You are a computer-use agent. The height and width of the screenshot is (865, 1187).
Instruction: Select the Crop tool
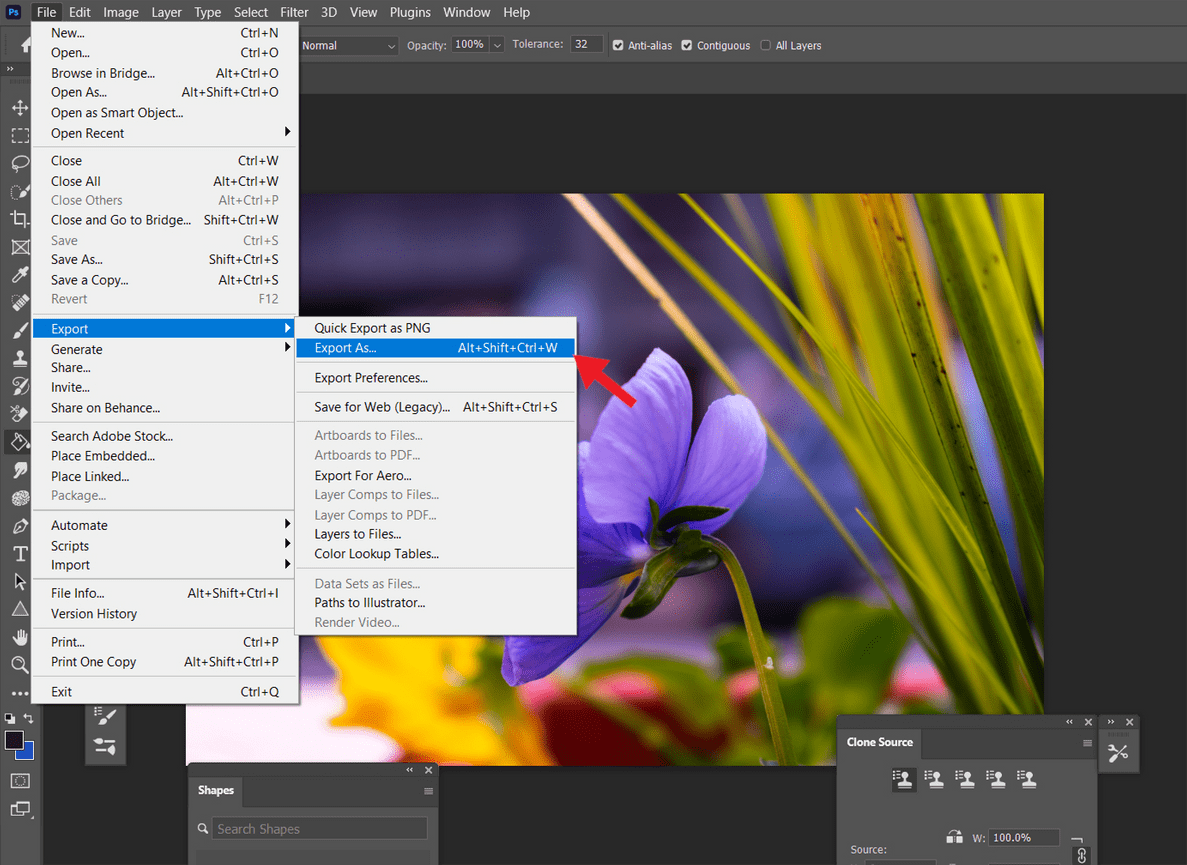click(x=20, y=219)
